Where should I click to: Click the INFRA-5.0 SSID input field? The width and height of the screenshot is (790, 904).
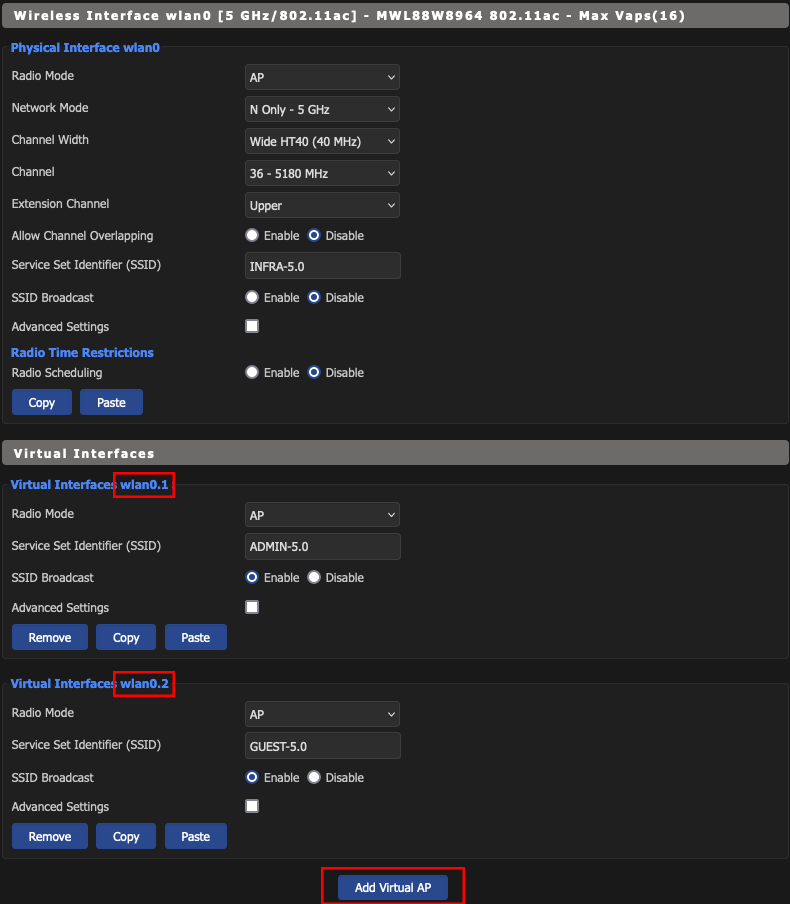click(322, 265)
